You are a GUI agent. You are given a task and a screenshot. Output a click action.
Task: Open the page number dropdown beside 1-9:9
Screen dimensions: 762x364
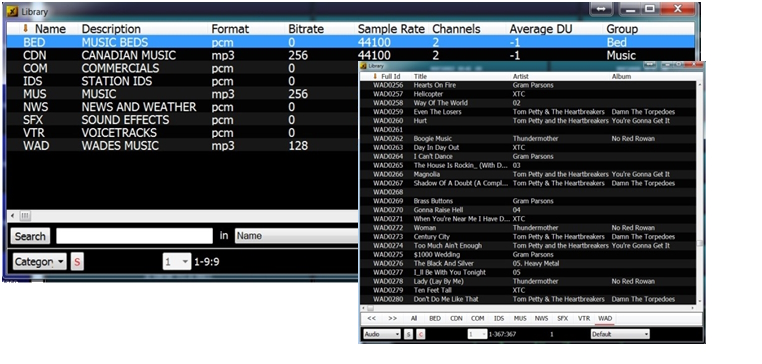(x=177, y=262)
